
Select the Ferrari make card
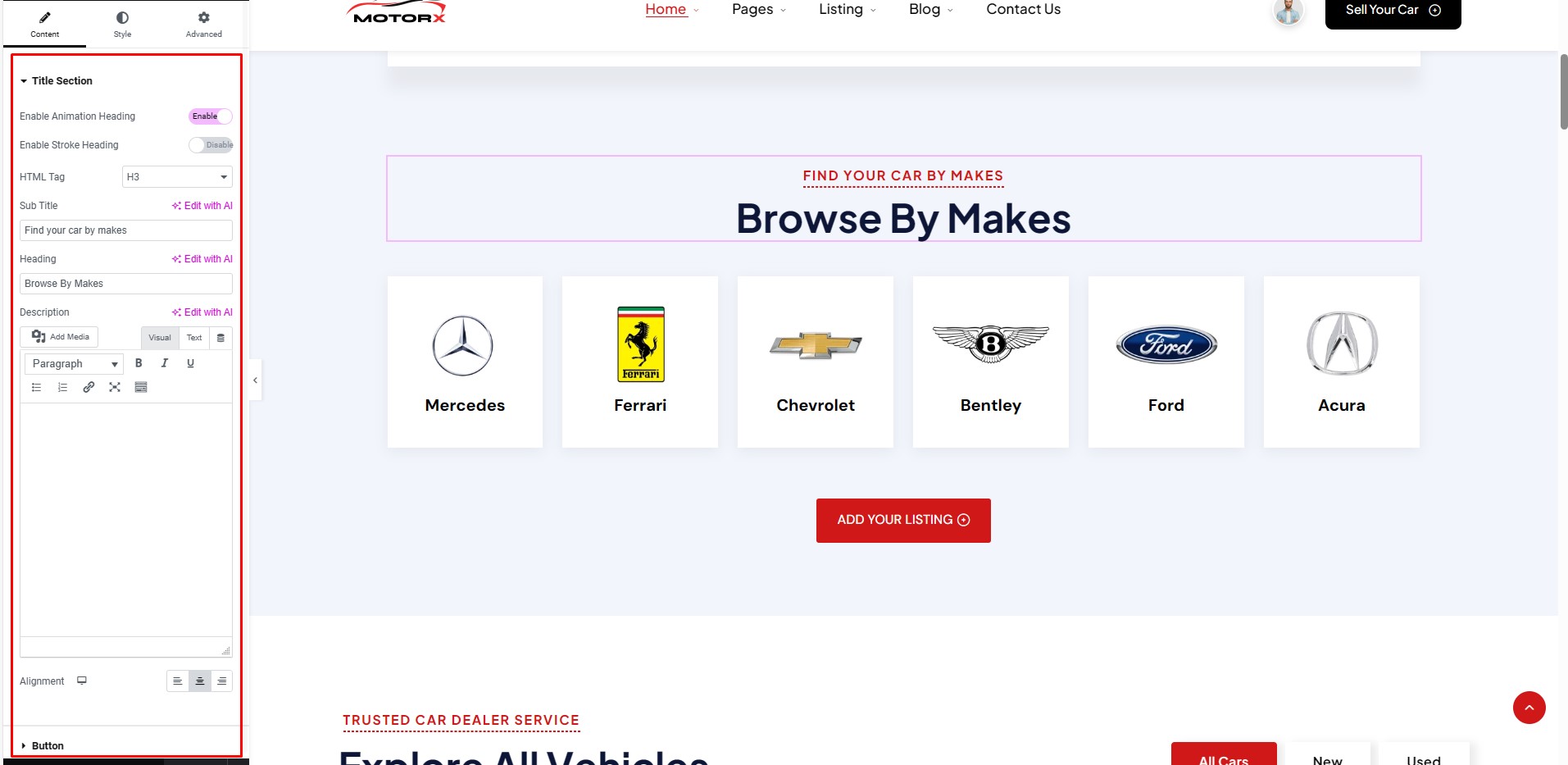[x=640, y=362]
